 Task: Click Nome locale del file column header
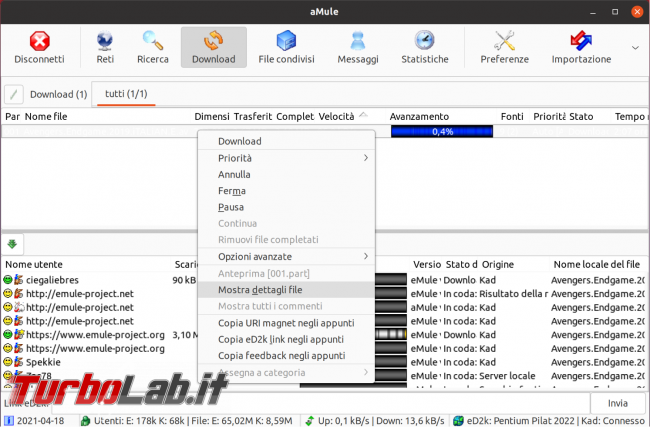tap(597, 264)
